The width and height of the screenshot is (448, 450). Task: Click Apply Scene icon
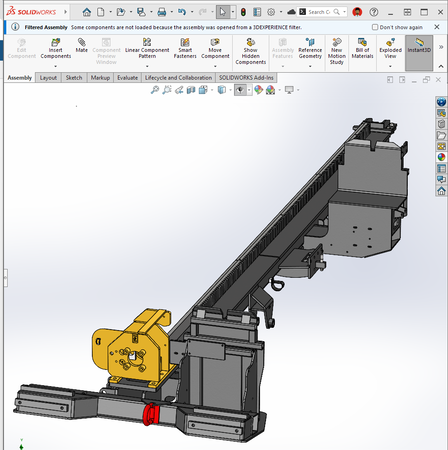coord(270,90)
